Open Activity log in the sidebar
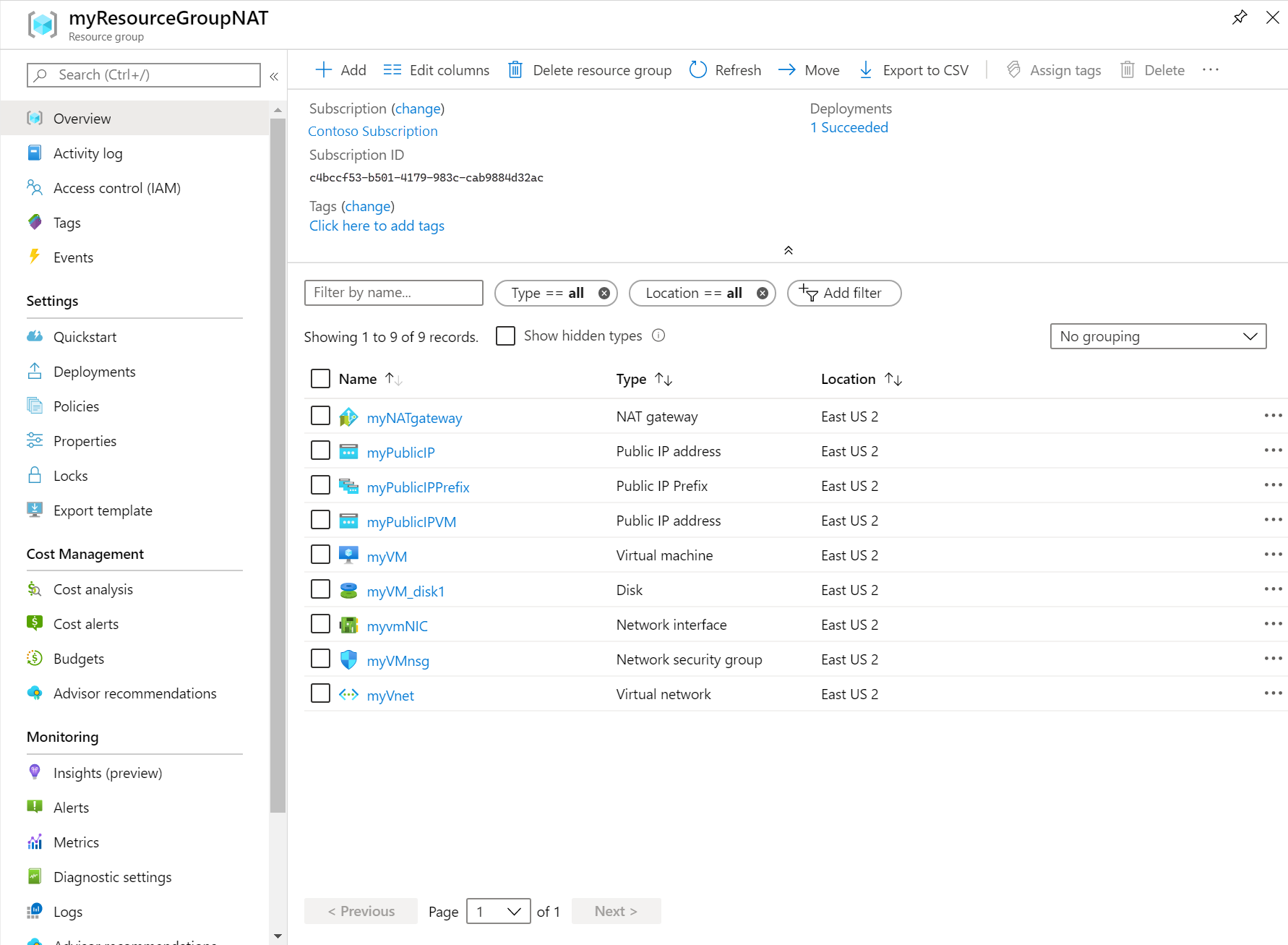The image size is (1288, 945). tap(87, 153)
